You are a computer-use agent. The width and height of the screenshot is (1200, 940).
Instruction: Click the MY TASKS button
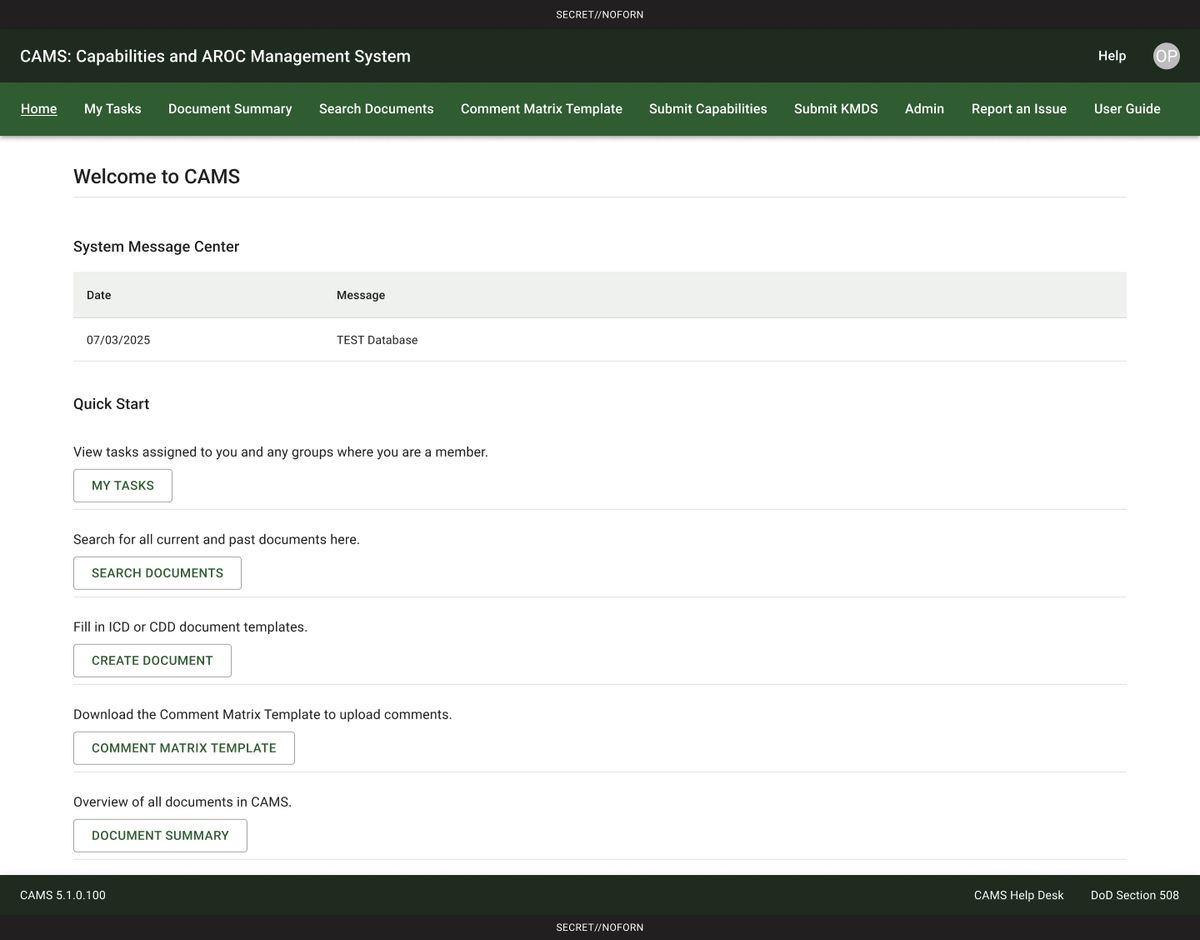[x=123, y=486]
